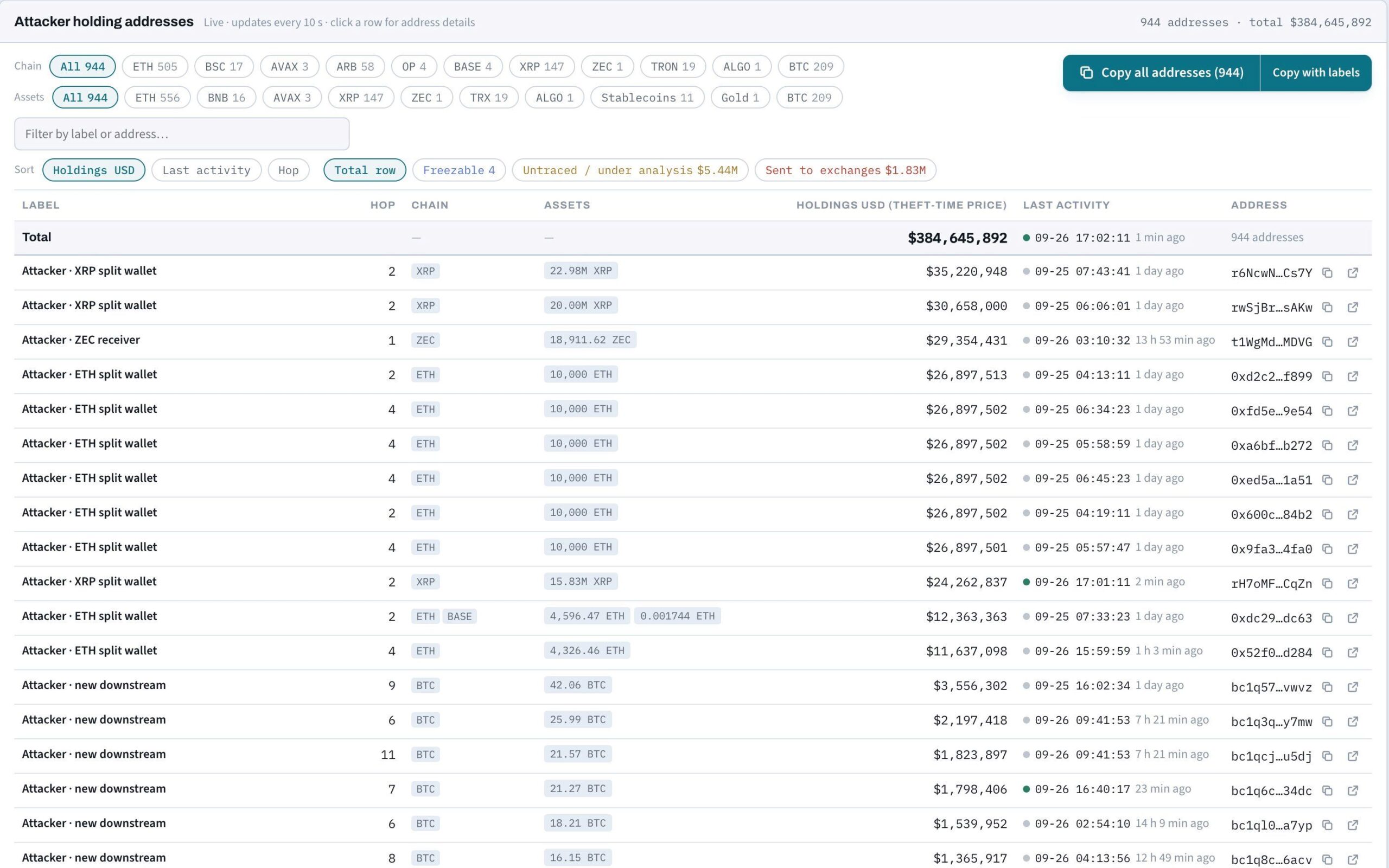Copy address 0xa6bf…b272
Screen dimensions: 1389x868
pyautogui.click(x=1327, y=445)
